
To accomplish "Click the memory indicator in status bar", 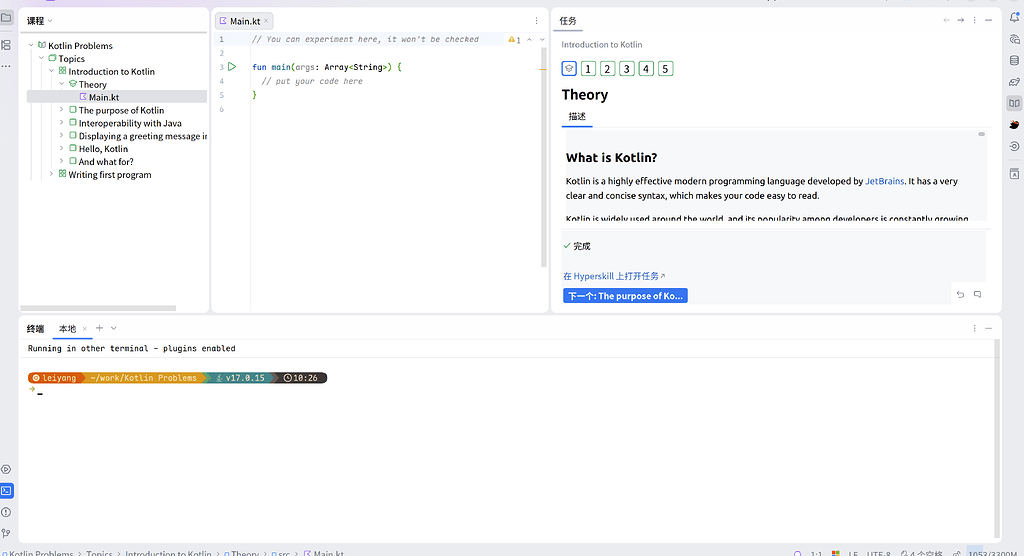I will point(991,553).
